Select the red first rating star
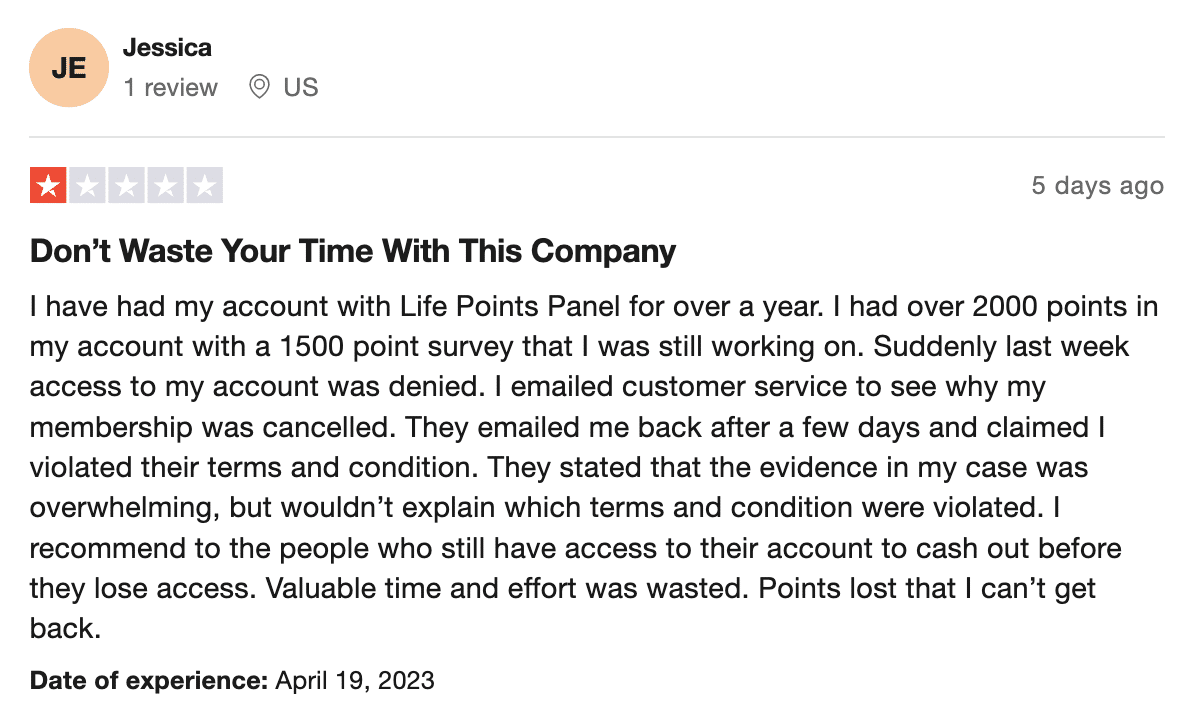 tap(48, 185)
